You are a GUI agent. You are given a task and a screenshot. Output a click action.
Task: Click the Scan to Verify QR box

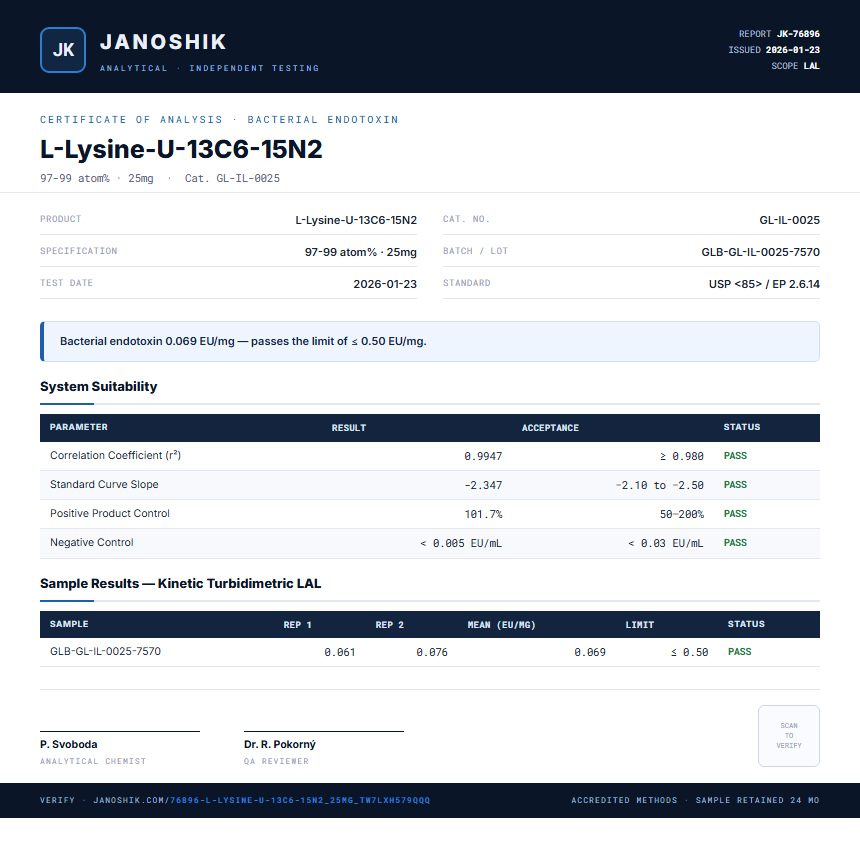789,736
